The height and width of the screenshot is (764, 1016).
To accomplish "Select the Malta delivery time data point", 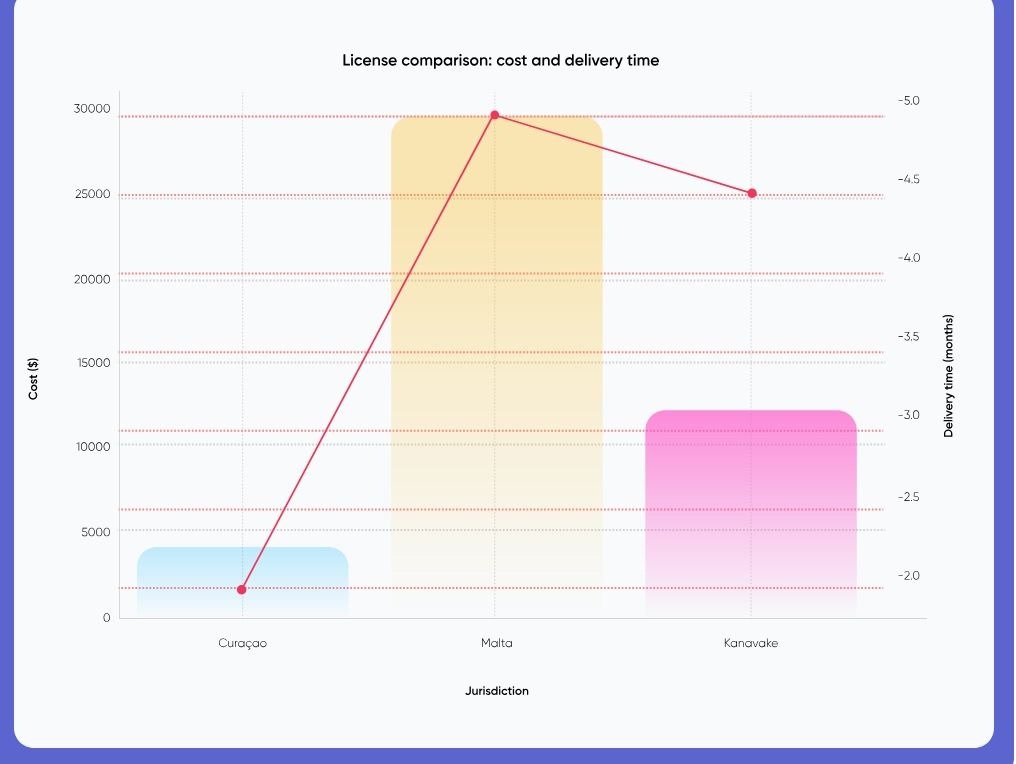I will [x=494, y=116].
